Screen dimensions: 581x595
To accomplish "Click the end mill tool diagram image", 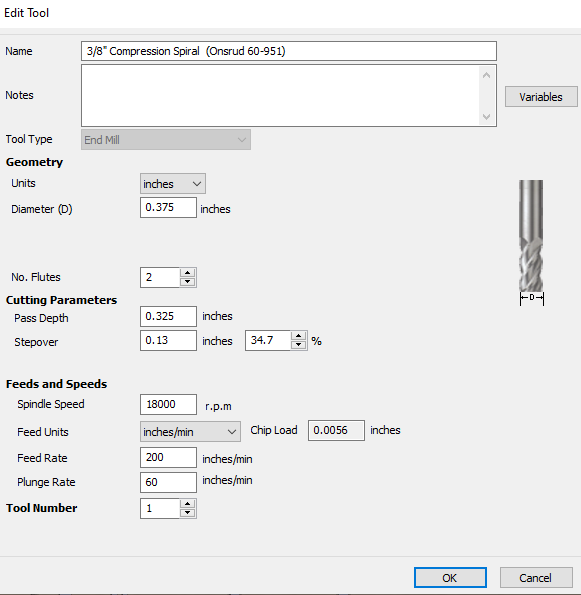I will click(531, 242).
